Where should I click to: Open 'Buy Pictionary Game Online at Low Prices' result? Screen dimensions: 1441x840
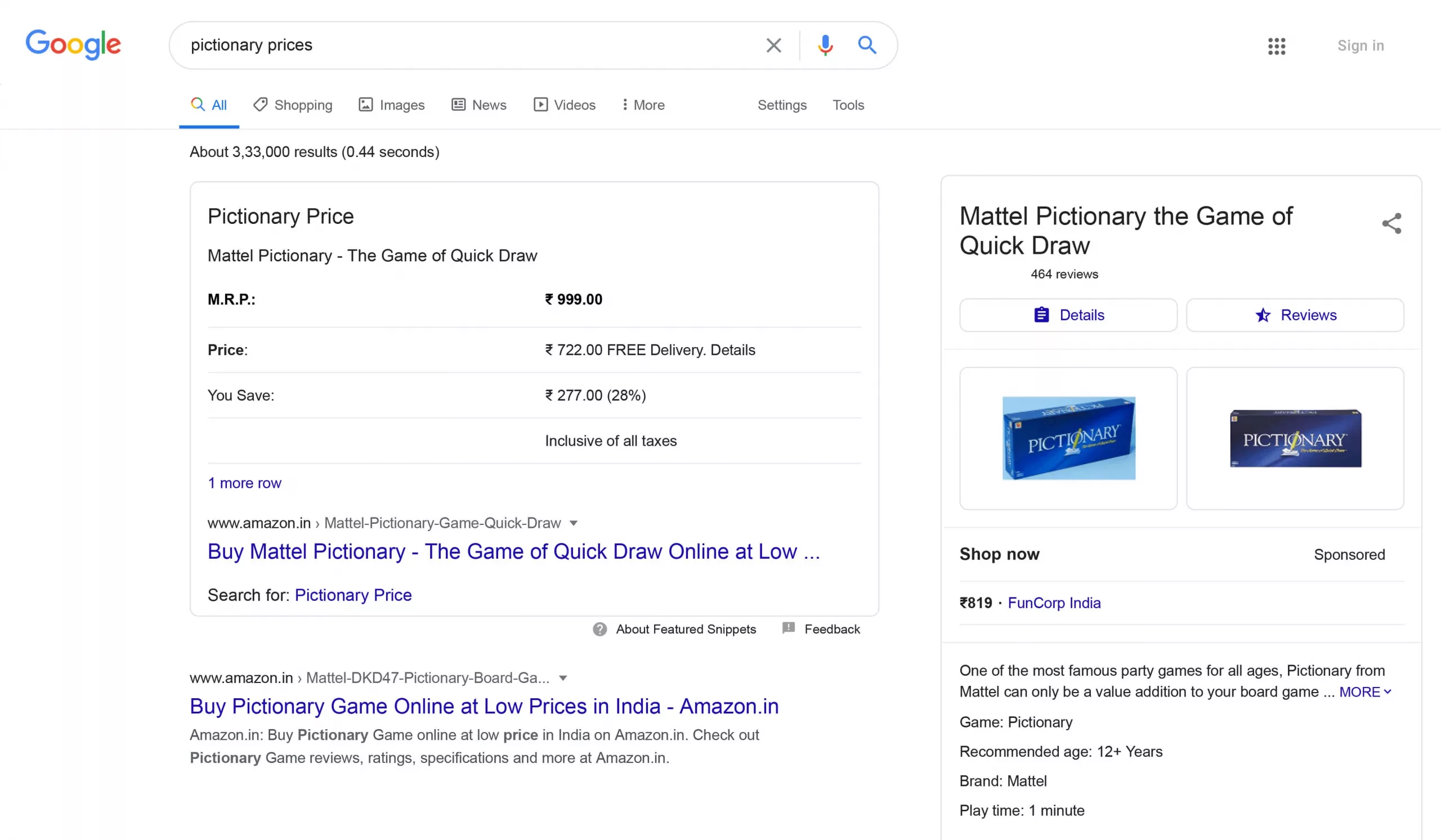click(x=484, y=707)
